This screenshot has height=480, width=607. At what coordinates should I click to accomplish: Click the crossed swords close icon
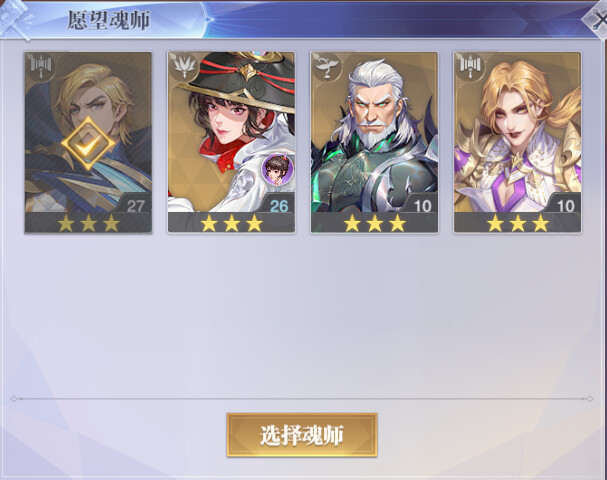coord(596,21)
